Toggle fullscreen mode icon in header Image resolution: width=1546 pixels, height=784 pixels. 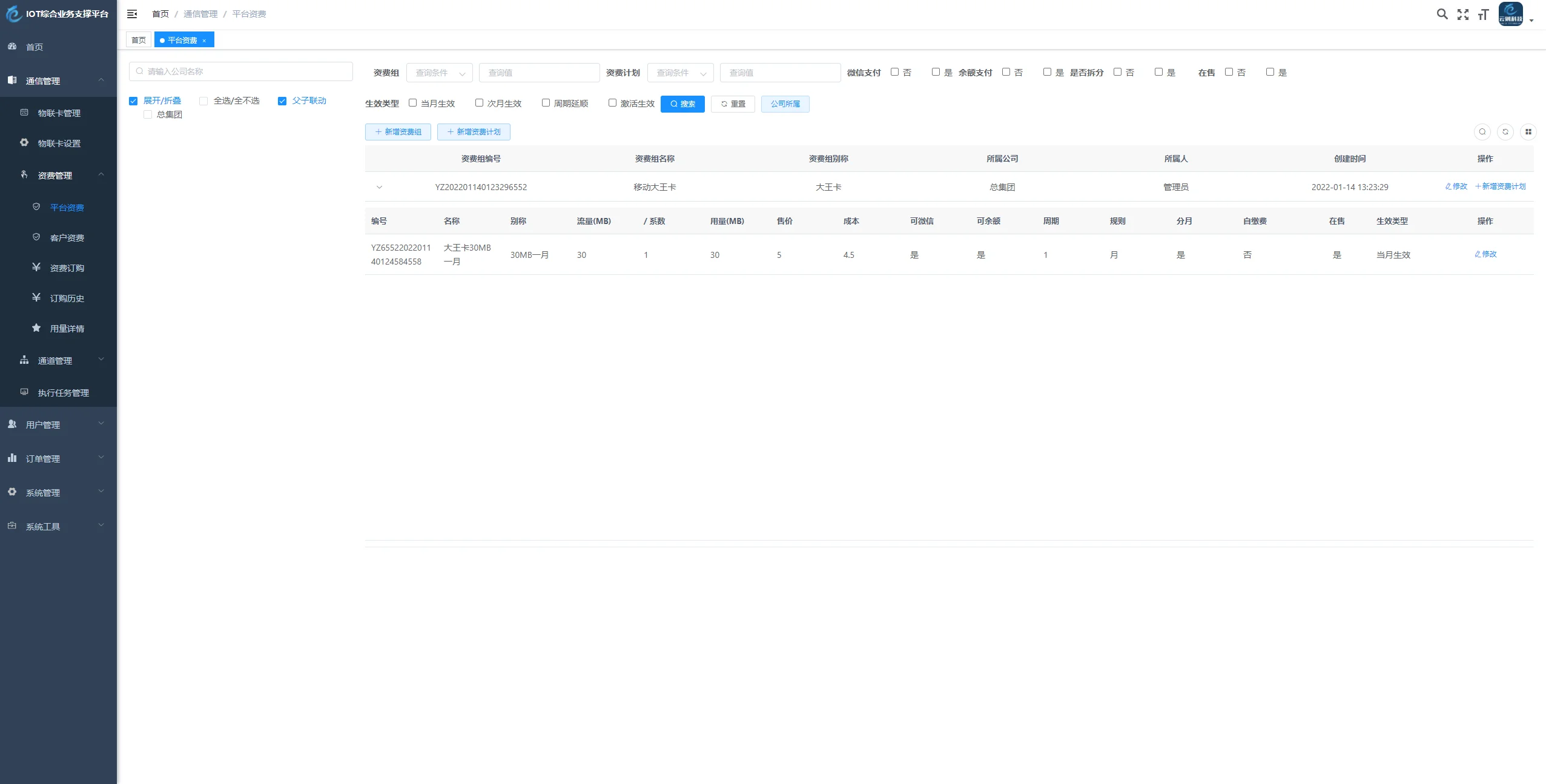[1462, 15]
